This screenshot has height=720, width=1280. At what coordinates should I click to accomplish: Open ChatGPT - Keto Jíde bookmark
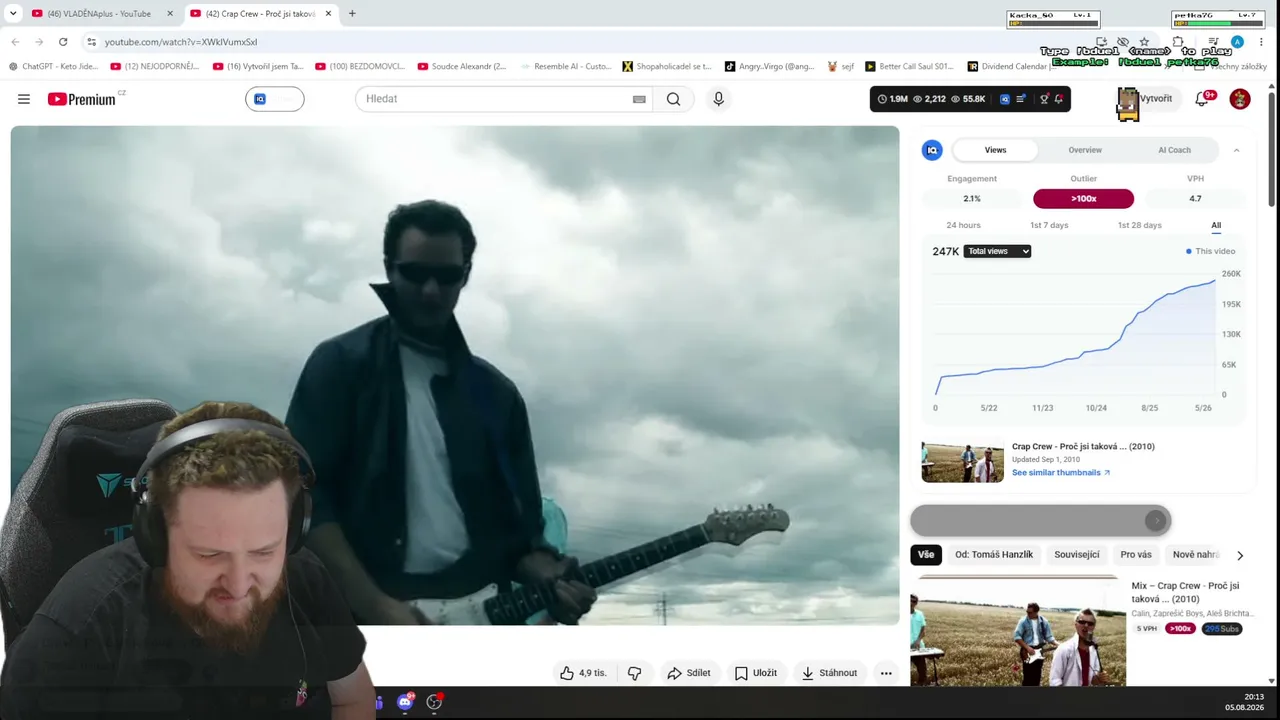pyautogui.click(x=53, y=66)
